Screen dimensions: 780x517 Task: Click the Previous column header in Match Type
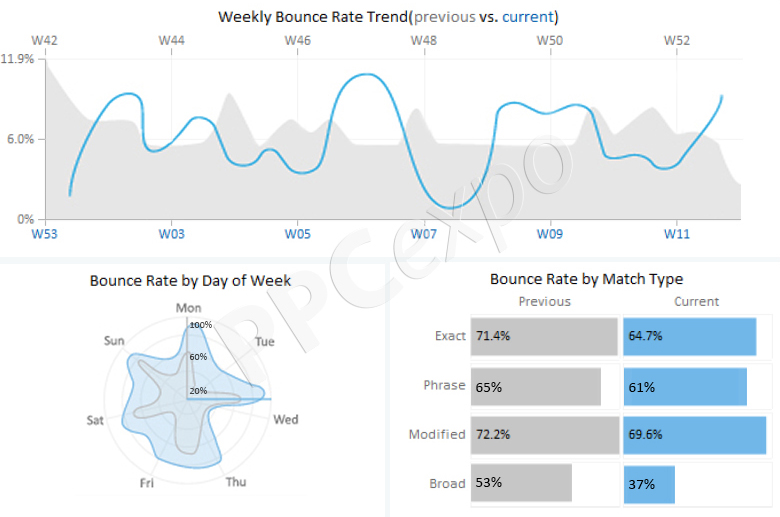[x=545, y=302]
